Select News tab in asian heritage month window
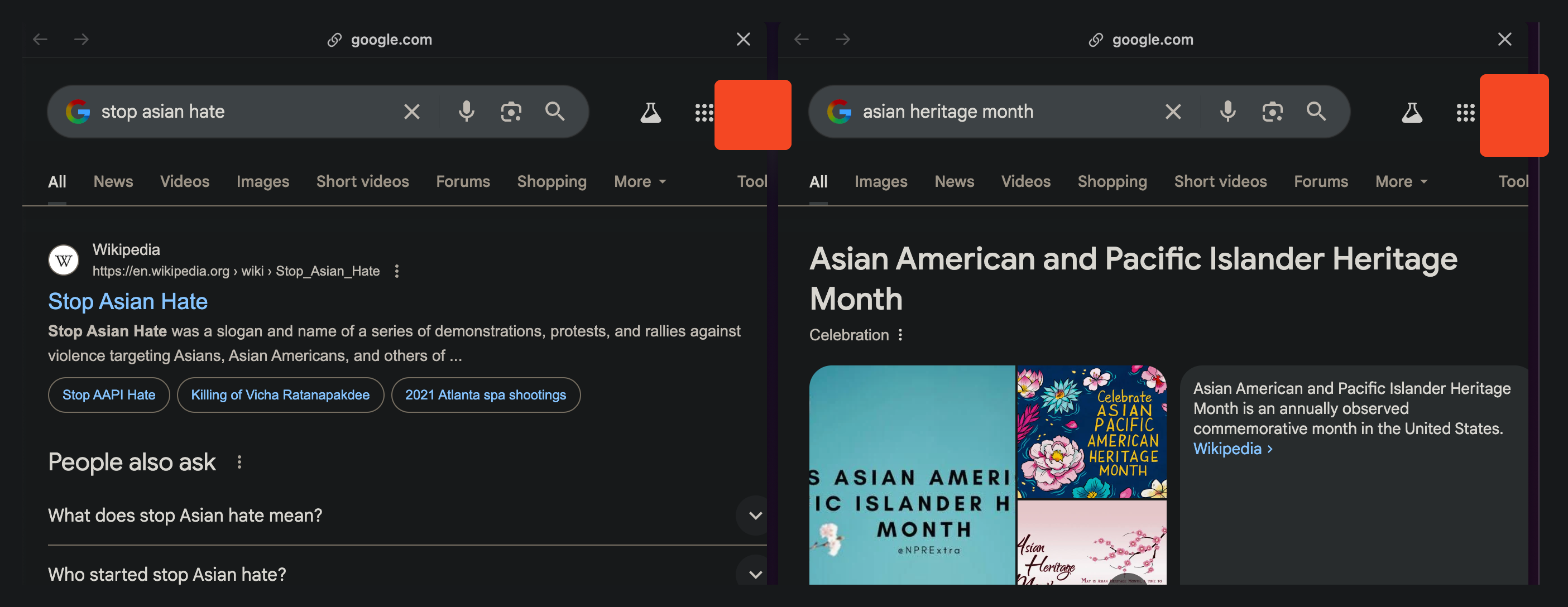The width and height of the screenshot is (1568, 607). coord(955,182)
